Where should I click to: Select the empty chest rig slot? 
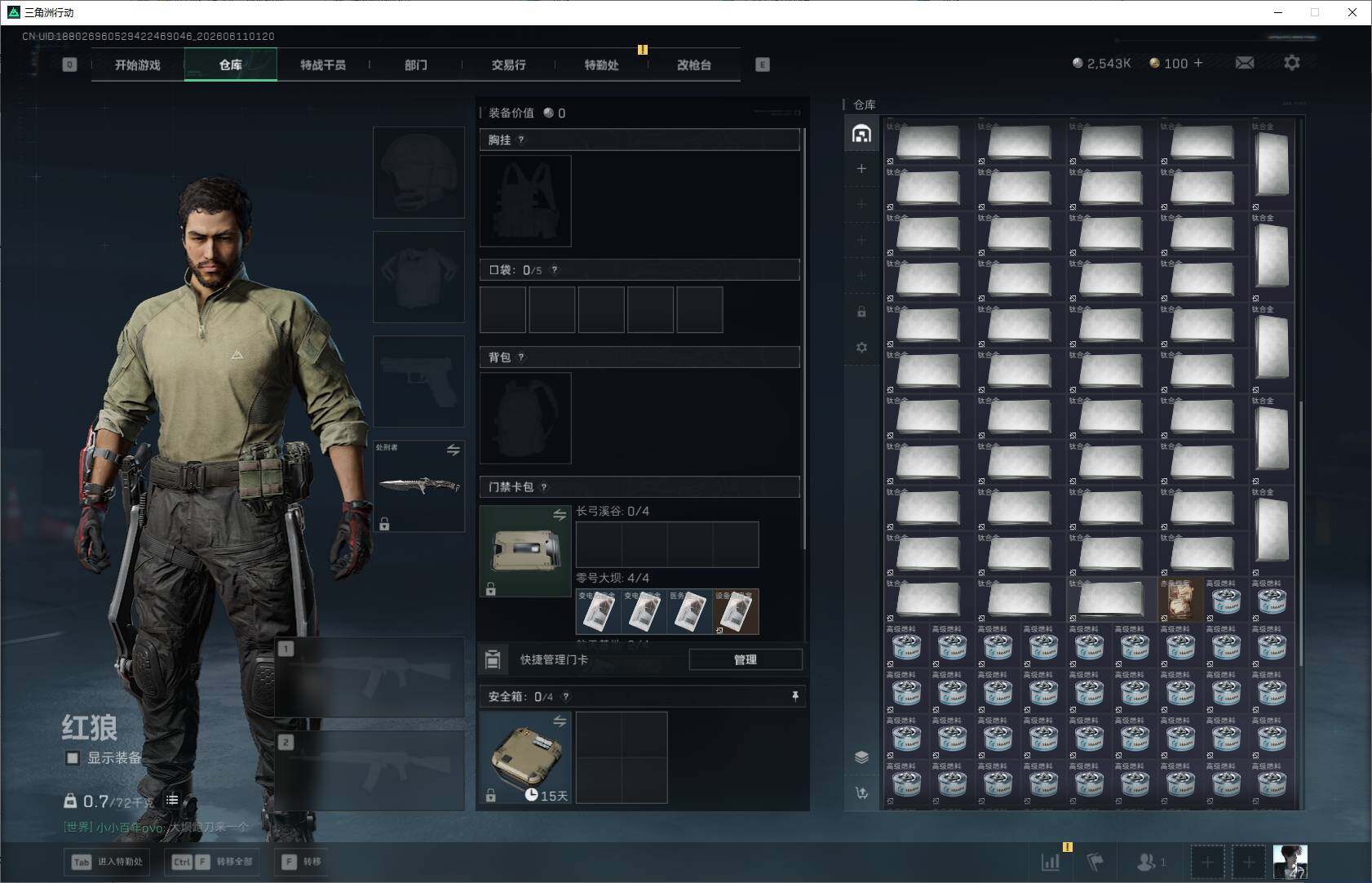pos(525,201)
